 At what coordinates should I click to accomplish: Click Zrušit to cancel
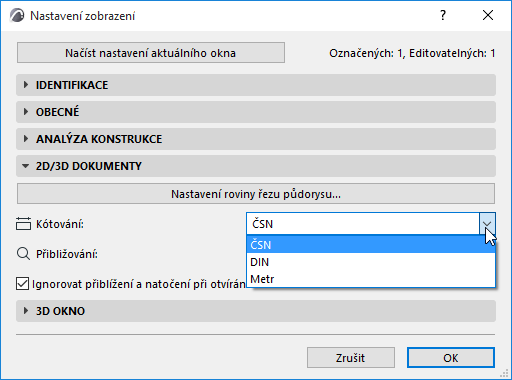pyautogui.click(x=351, y=358)
